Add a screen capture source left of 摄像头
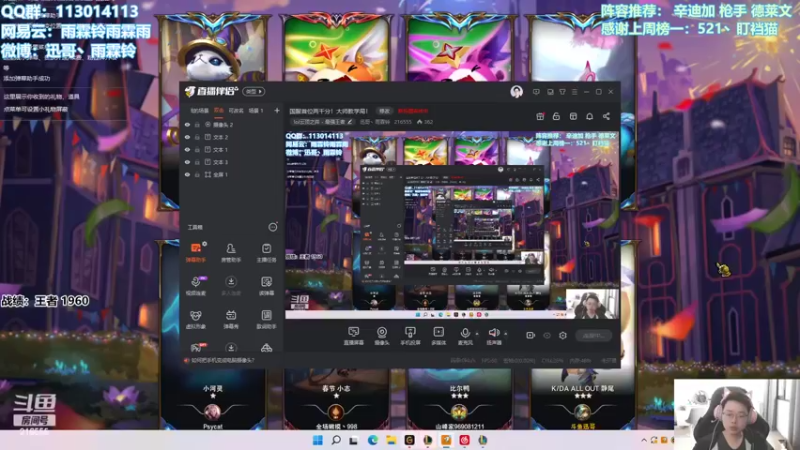This screenshot has height=450, width=800. tap(353, 336)
